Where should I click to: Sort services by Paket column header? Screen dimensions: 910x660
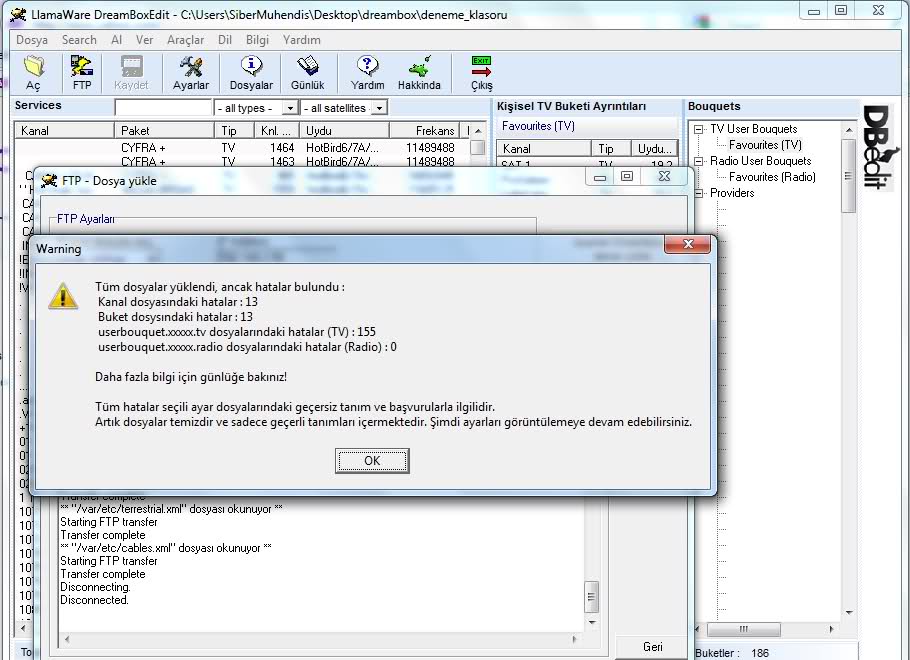(164, 131)
